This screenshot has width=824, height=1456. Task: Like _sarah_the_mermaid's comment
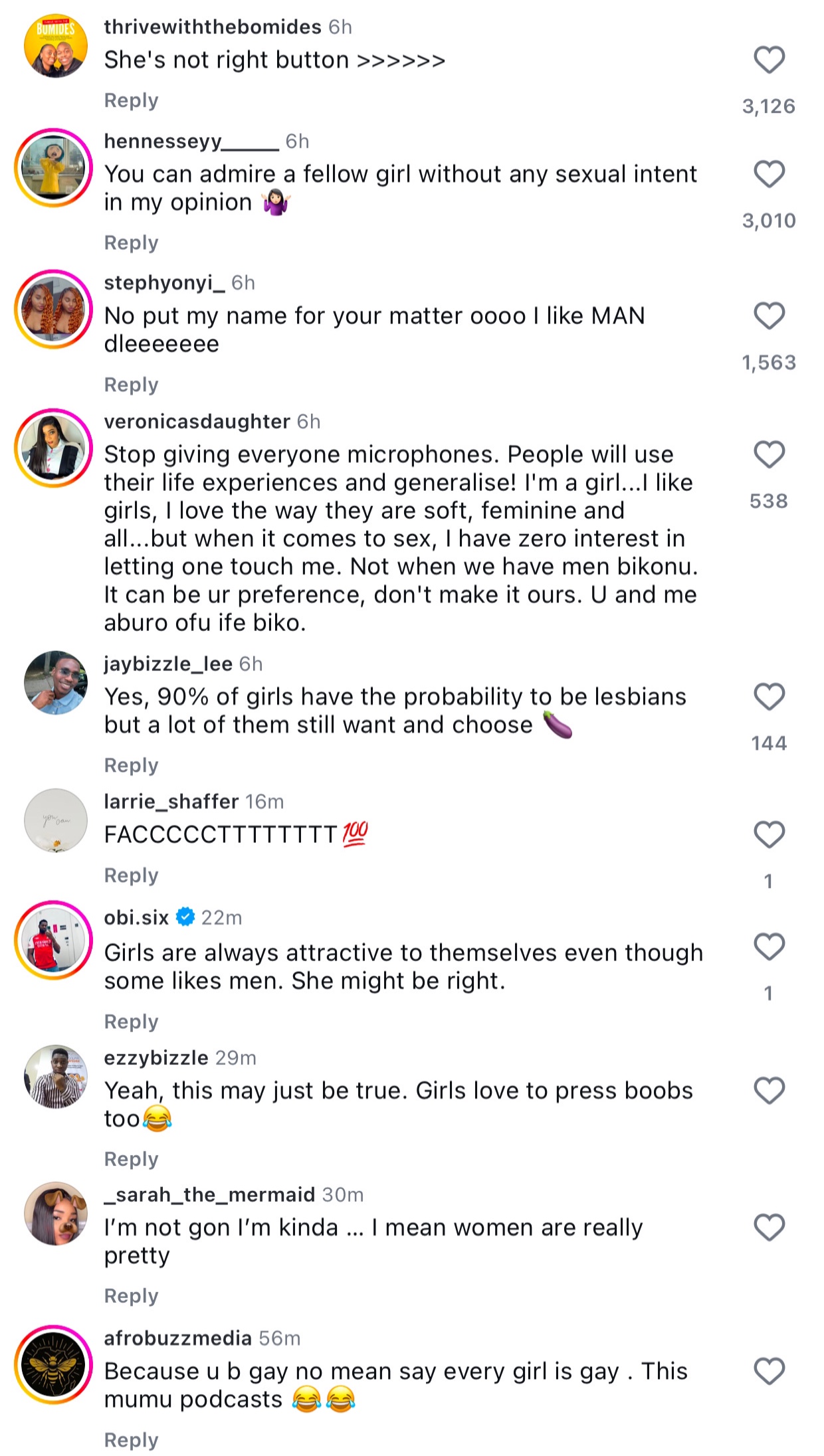(769, 1228)
